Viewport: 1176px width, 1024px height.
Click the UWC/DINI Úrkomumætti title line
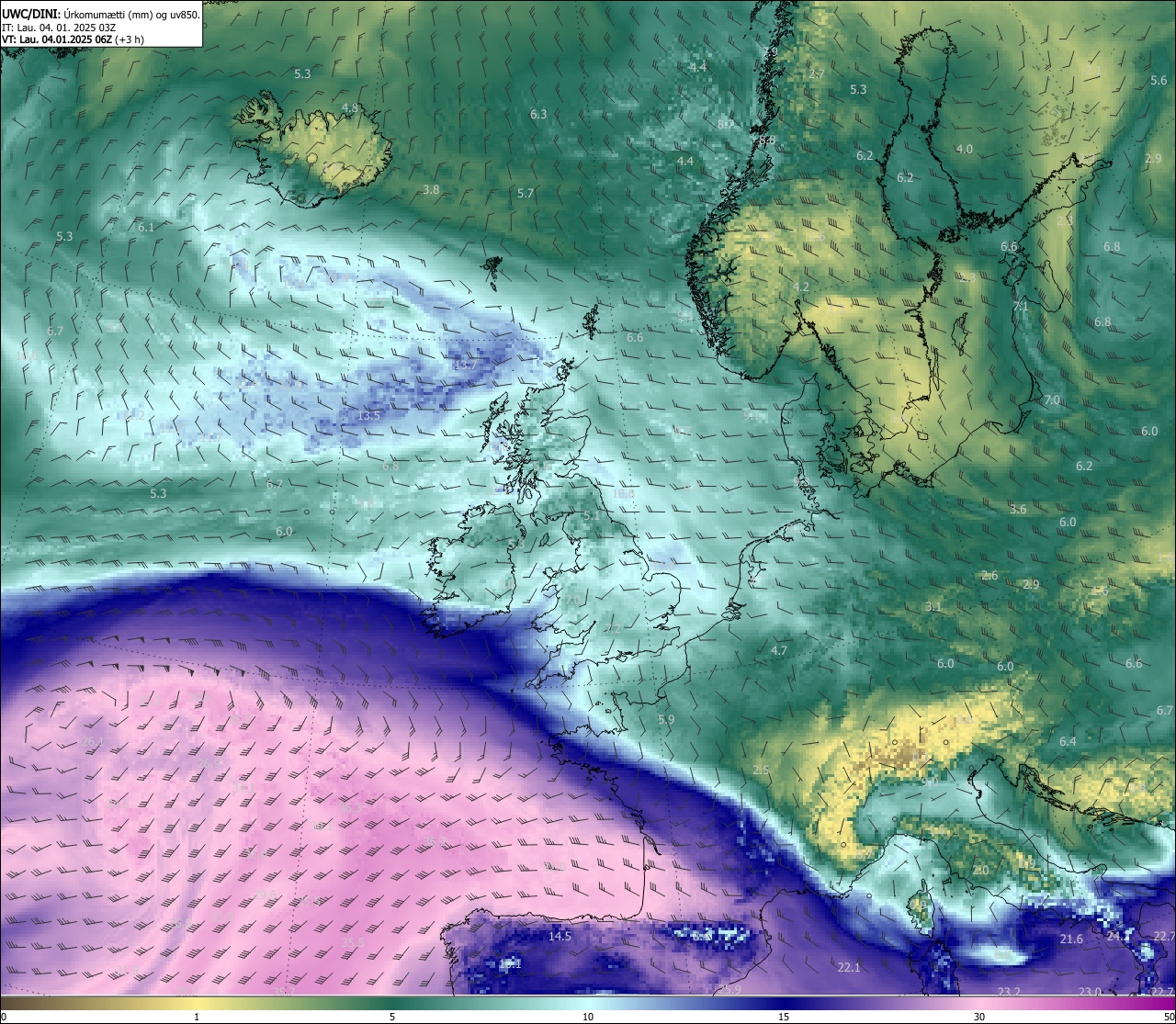pos(101,14)
